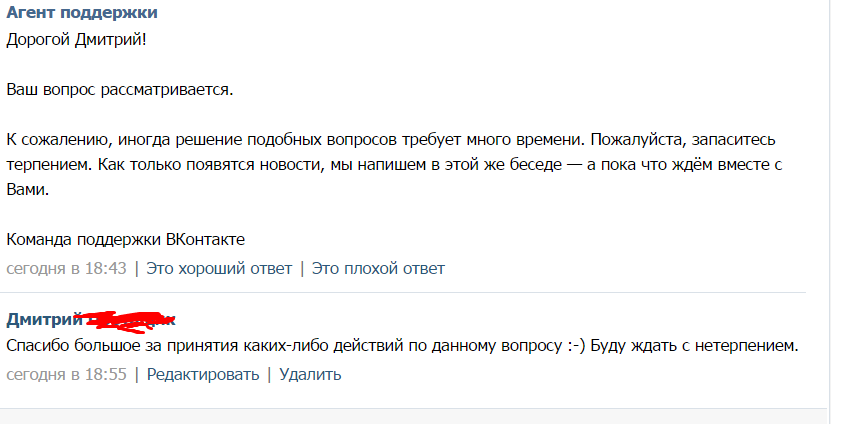848x424 pixels.
Task: Click the сегодня в 18:55 timestamp
Action: (66, 375)
